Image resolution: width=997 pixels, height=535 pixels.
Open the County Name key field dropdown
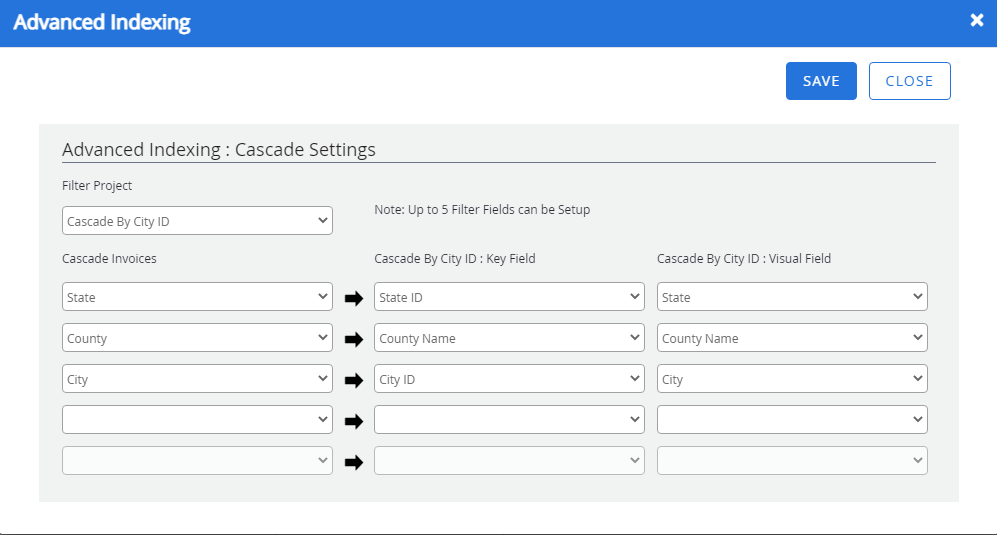tap(509, 338)
